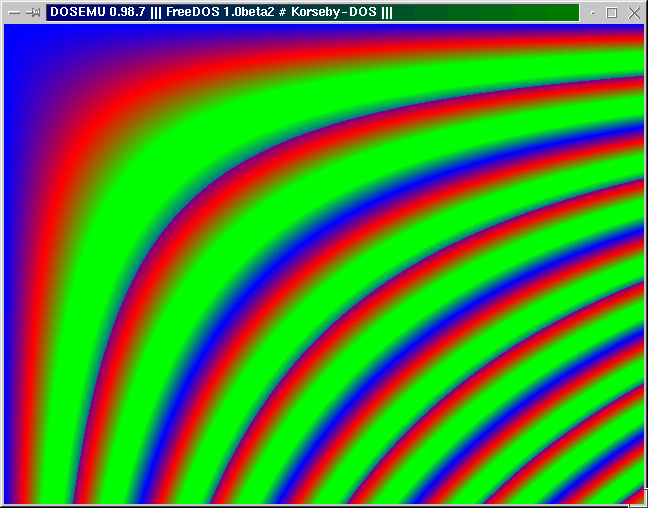Click the DOSEMU 0.98.7 title bar text
The height and width of the screenshot is (508, 648).
point(221,12)
